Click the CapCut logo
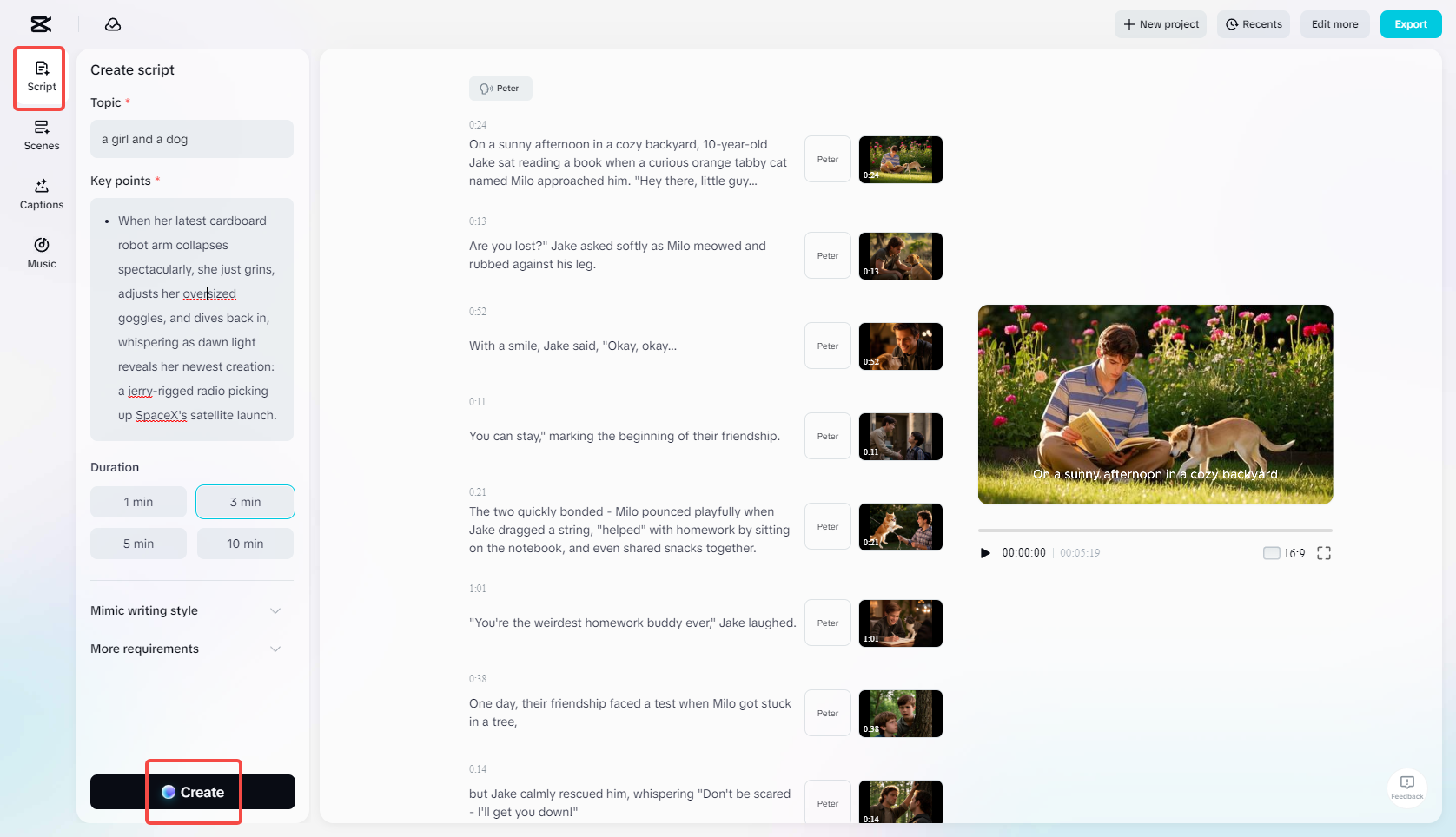 tap(40, 24)
